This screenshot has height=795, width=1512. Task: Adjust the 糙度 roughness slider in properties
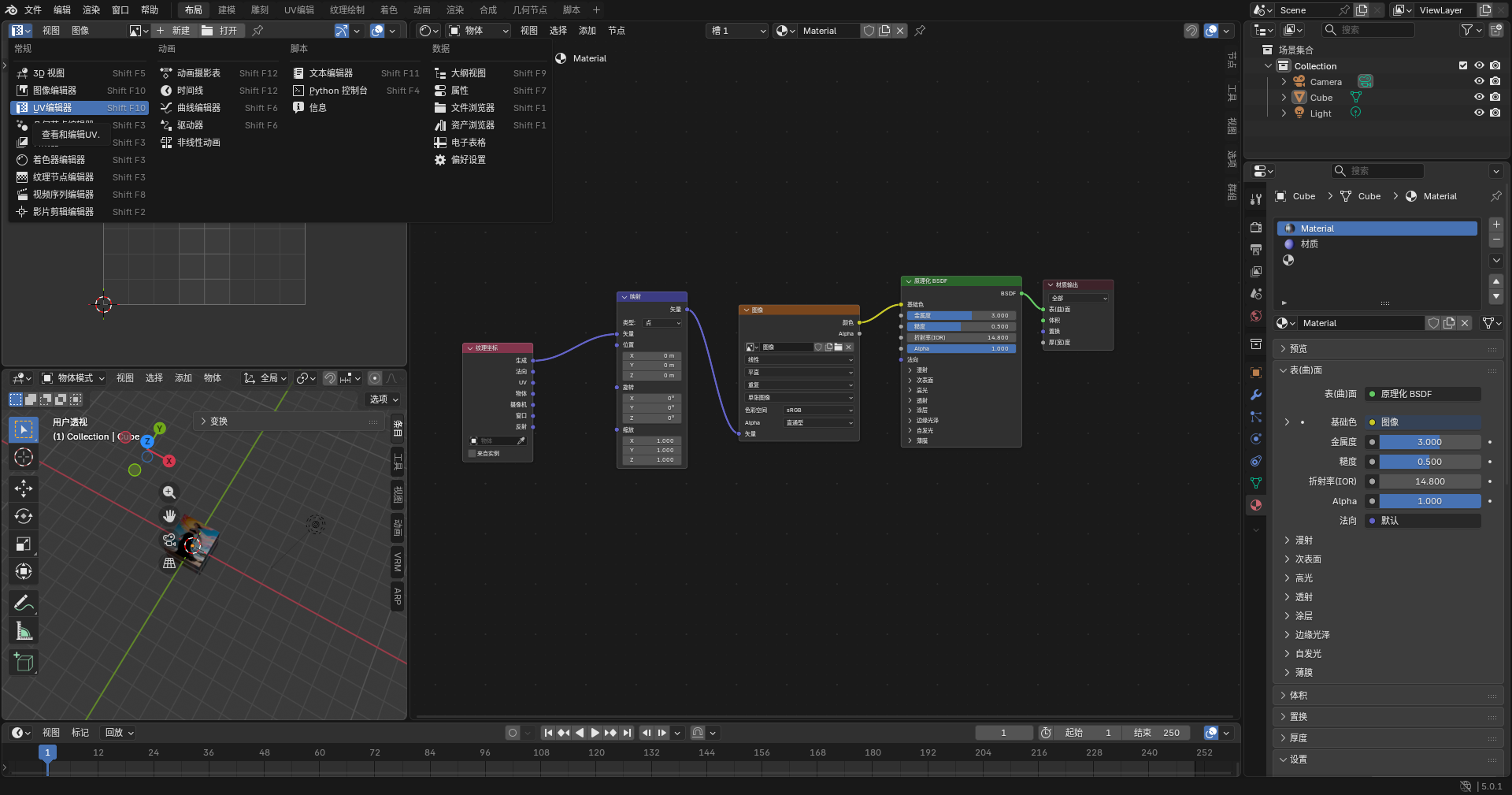click(1429, 462)
